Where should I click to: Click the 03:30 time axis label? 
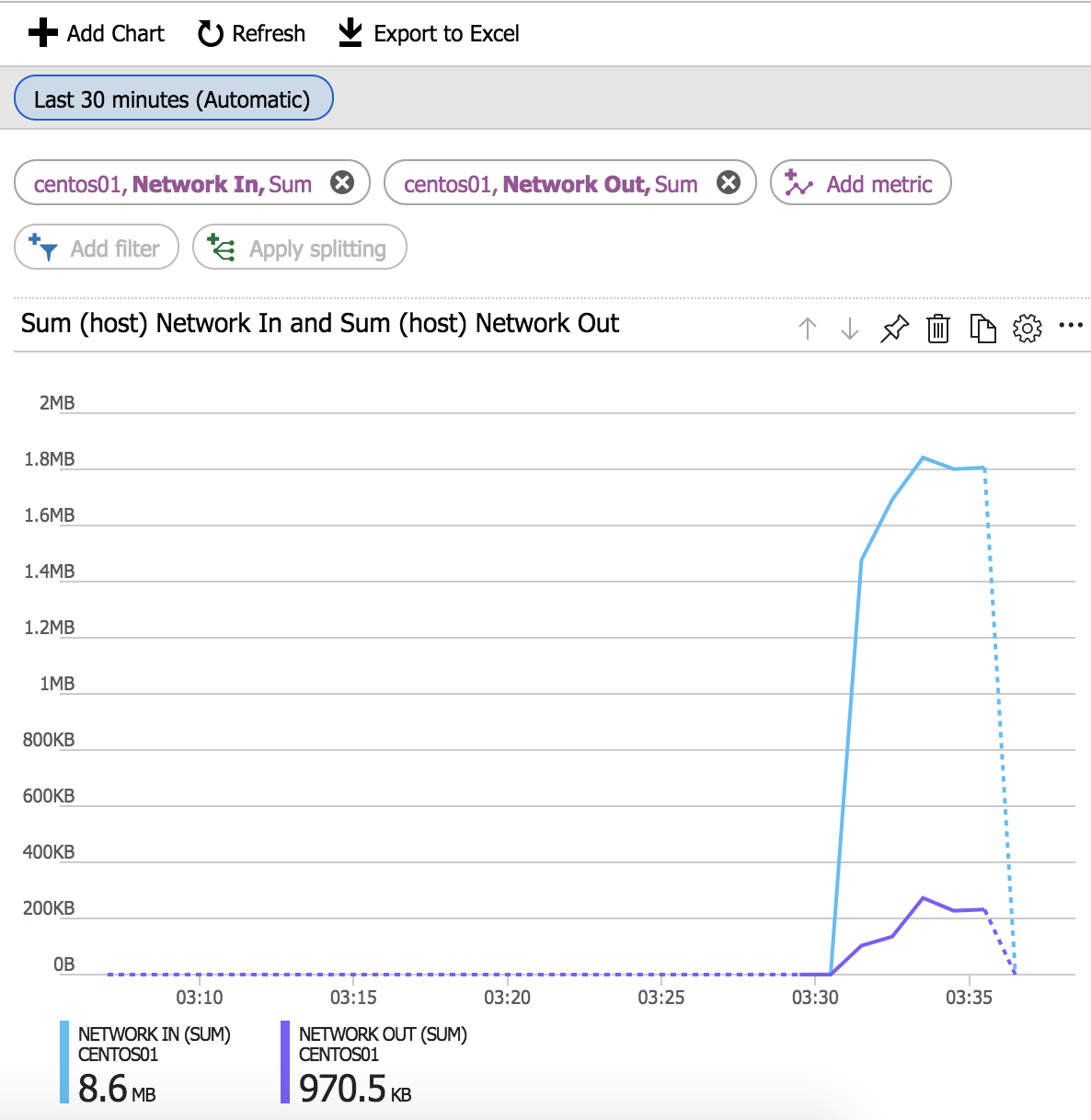tap(815, 998)
